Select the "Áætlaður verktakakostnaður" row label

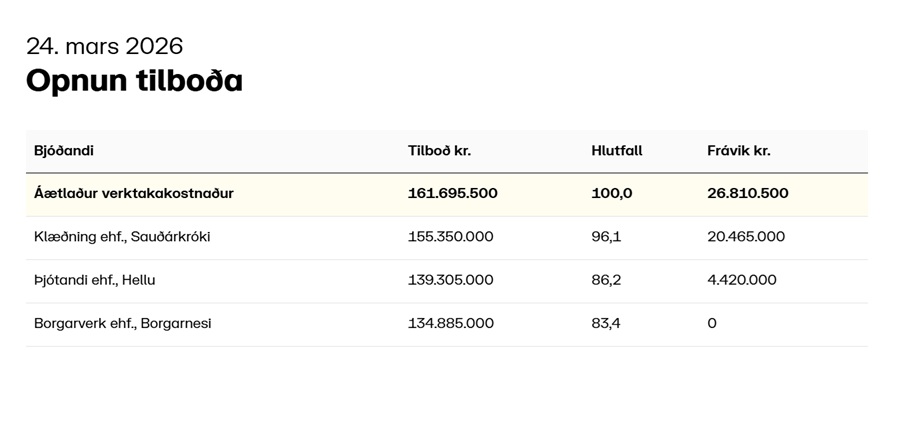coord(134,193)
